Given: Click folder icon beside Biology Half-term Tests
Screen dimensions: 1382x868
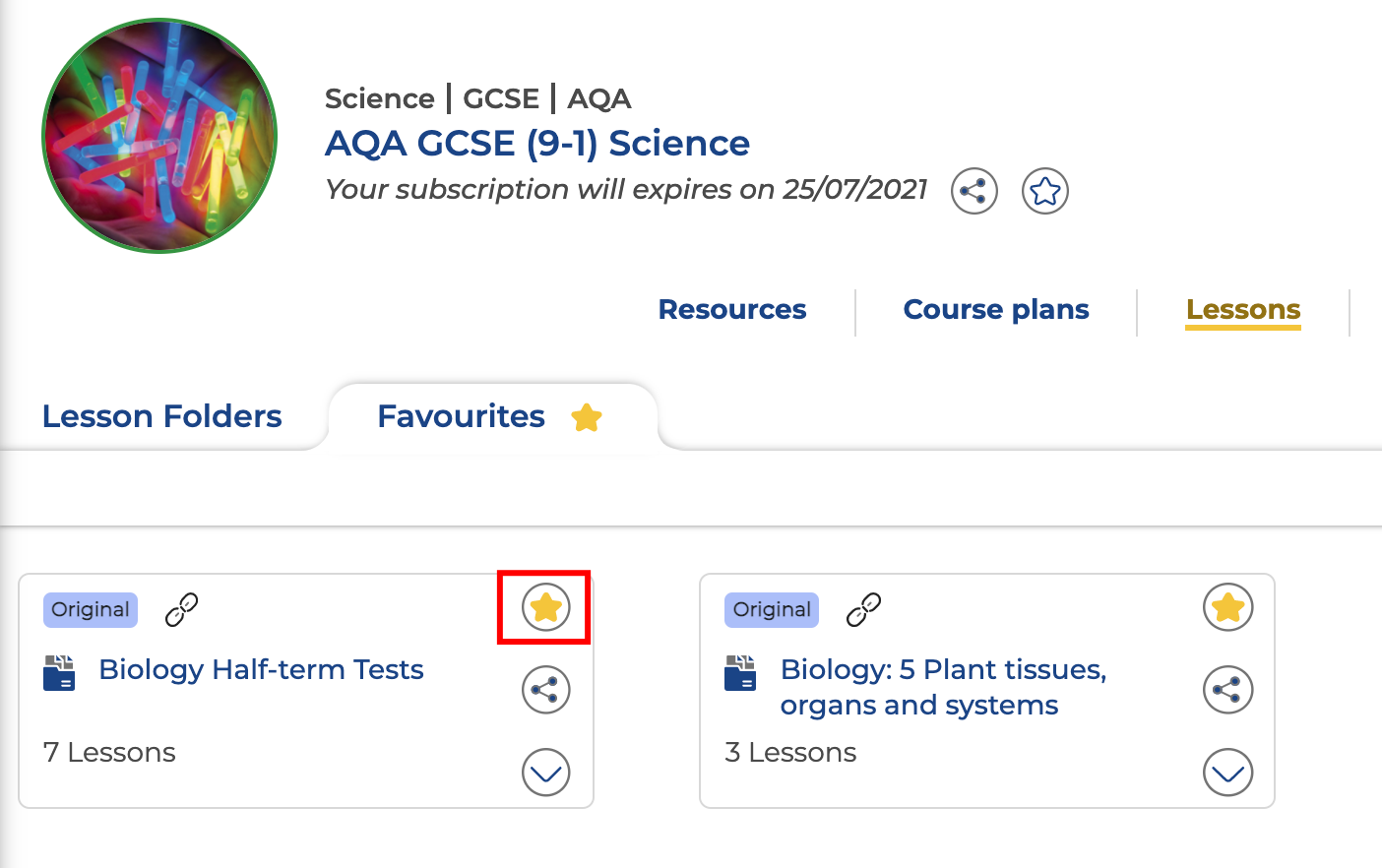Looking at the screenshot, I should click(x=59, y=673).
